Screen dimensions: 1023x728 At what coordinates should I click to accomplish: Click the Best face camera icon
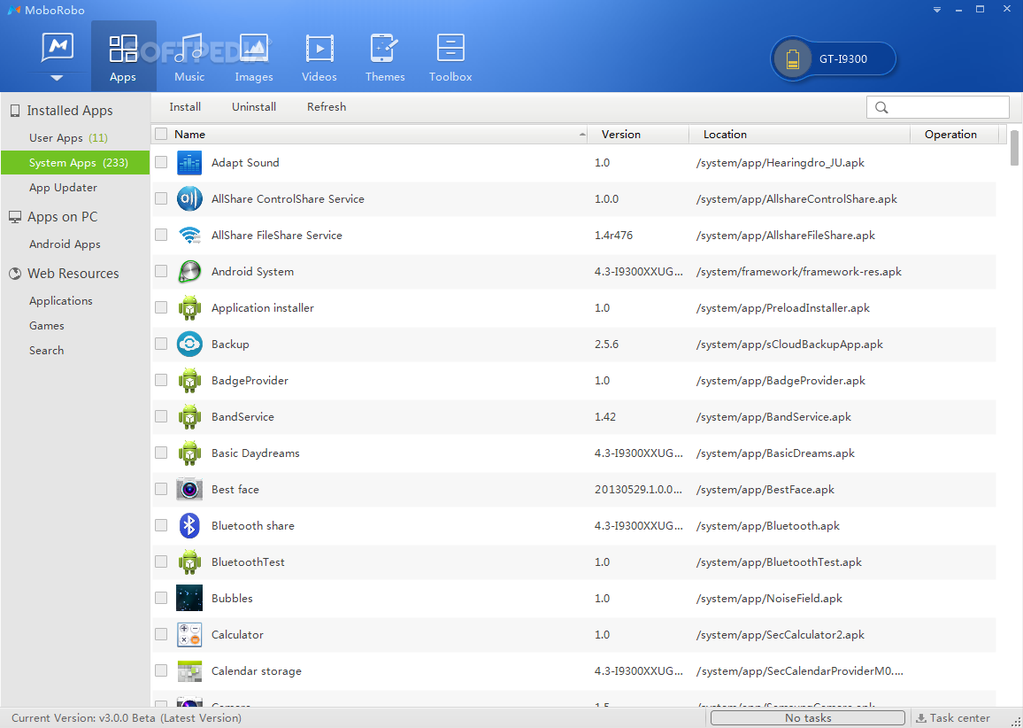(189, 489)
